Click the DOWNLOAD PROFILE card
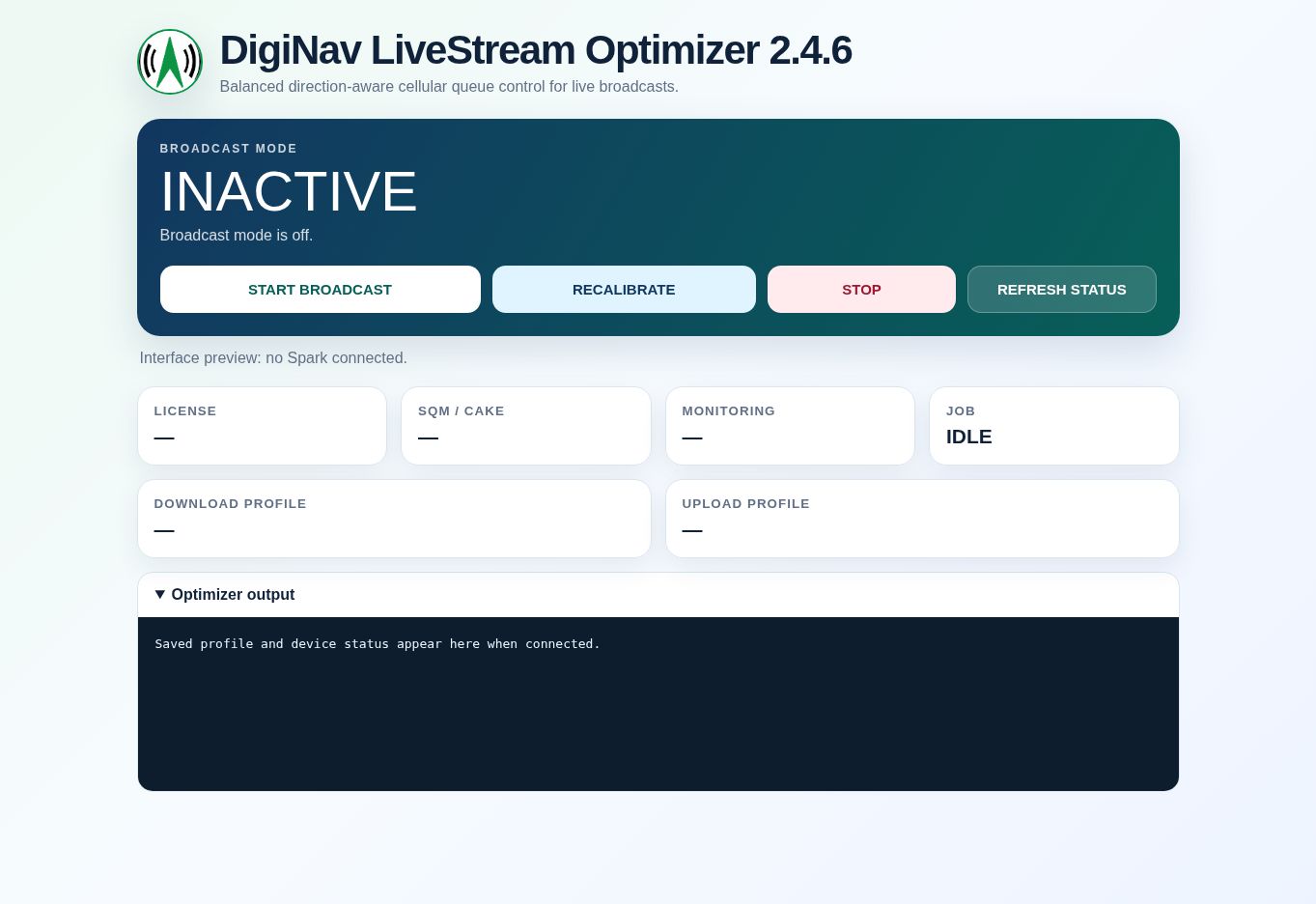 (x=394, y=519)
